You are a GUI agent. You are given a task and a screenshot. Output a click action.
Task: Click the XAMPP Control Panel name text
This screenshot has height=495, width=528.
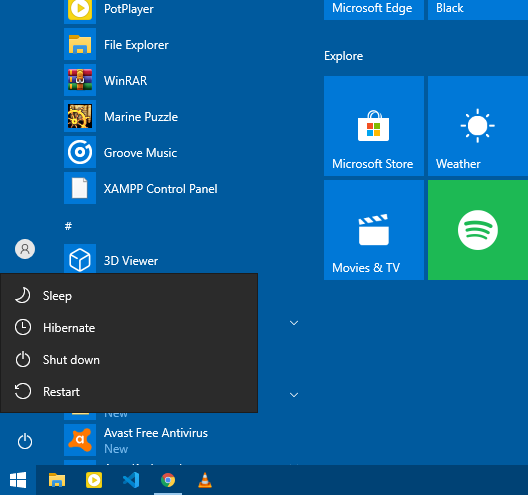(x=160, y=189)
